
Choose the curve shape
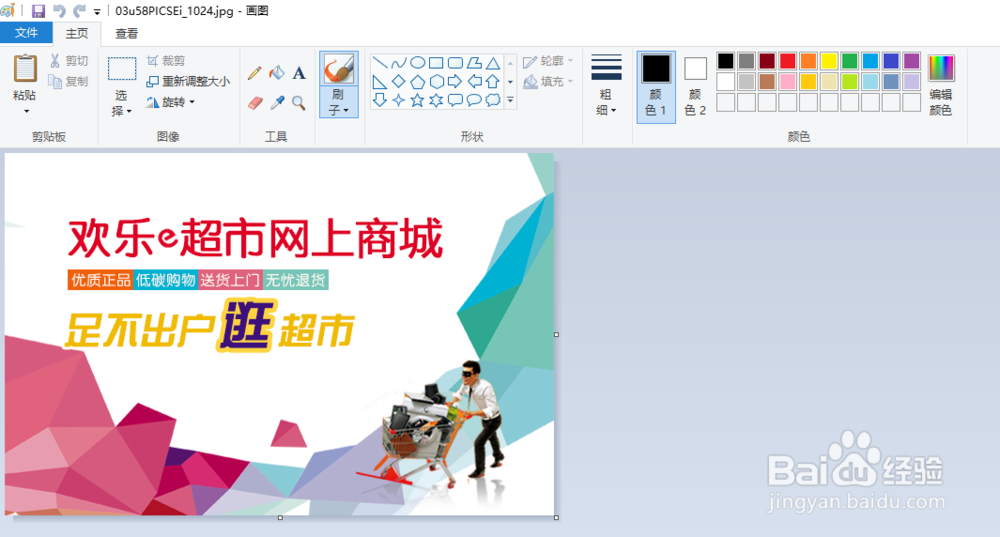coord(399,63)
